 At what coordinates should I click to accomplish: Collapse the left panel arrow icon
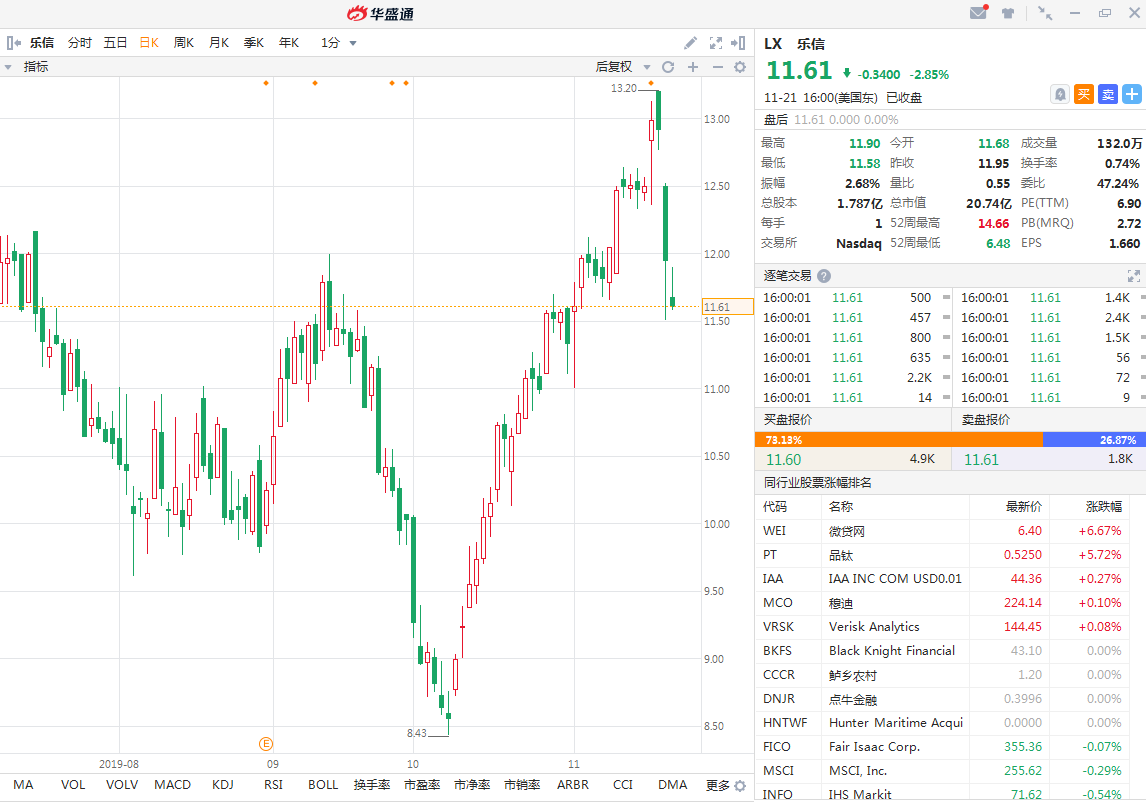(13, 43)
